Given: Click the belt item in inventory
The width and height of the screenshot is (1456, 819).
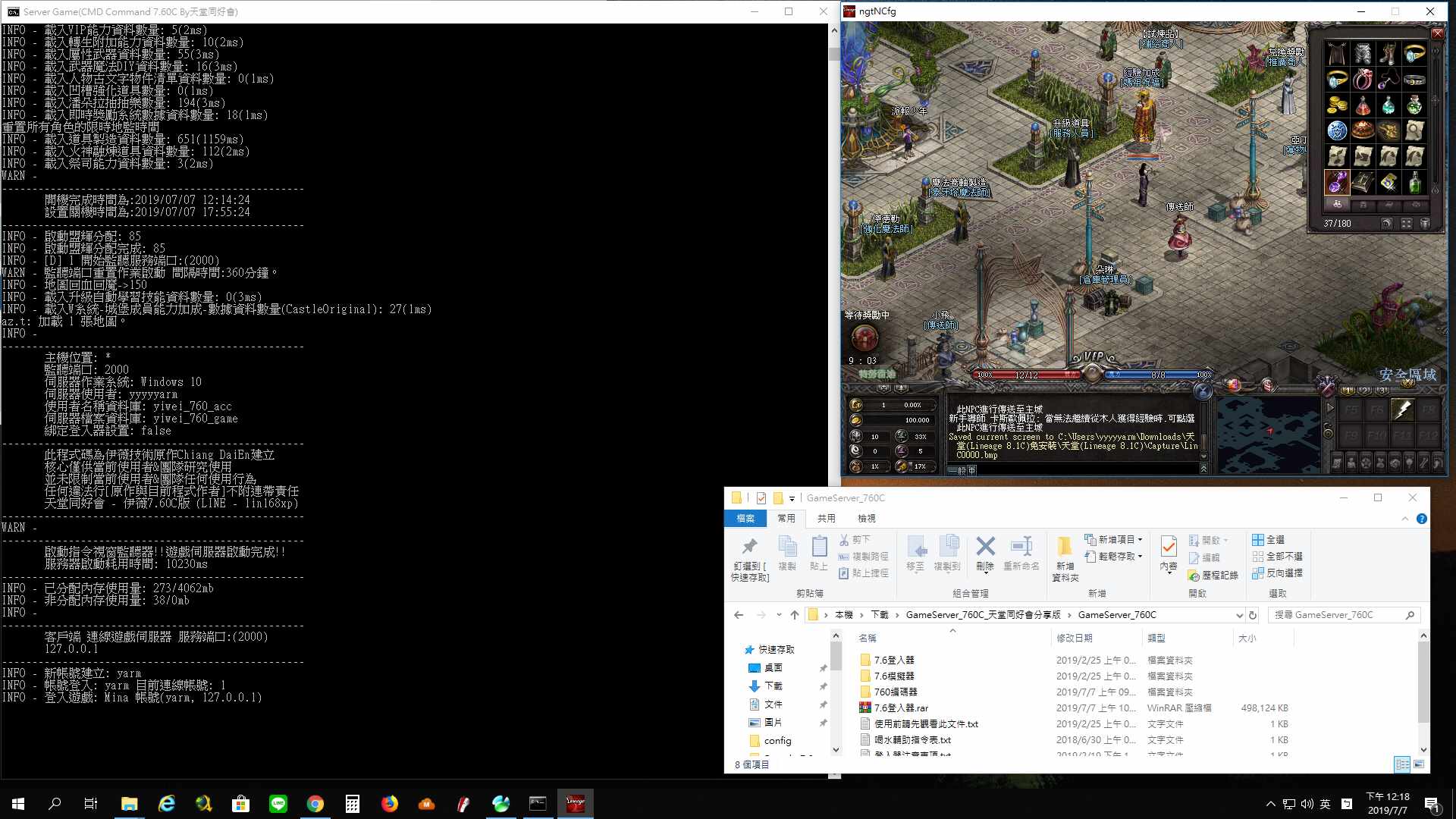Looking at the screenshot, I should point(1414,80).
